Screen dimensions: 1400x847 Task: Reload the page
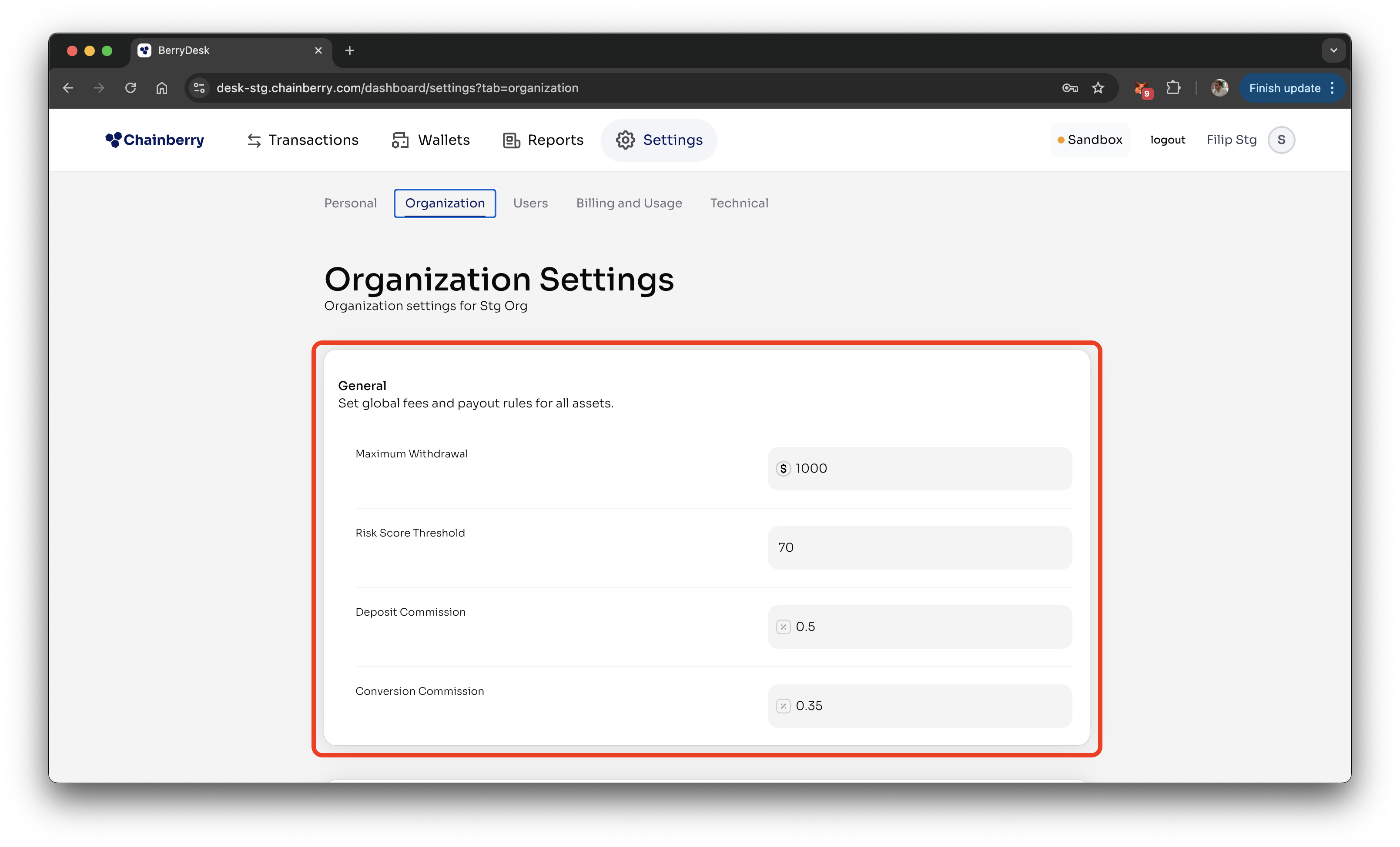tap(130, 88)
